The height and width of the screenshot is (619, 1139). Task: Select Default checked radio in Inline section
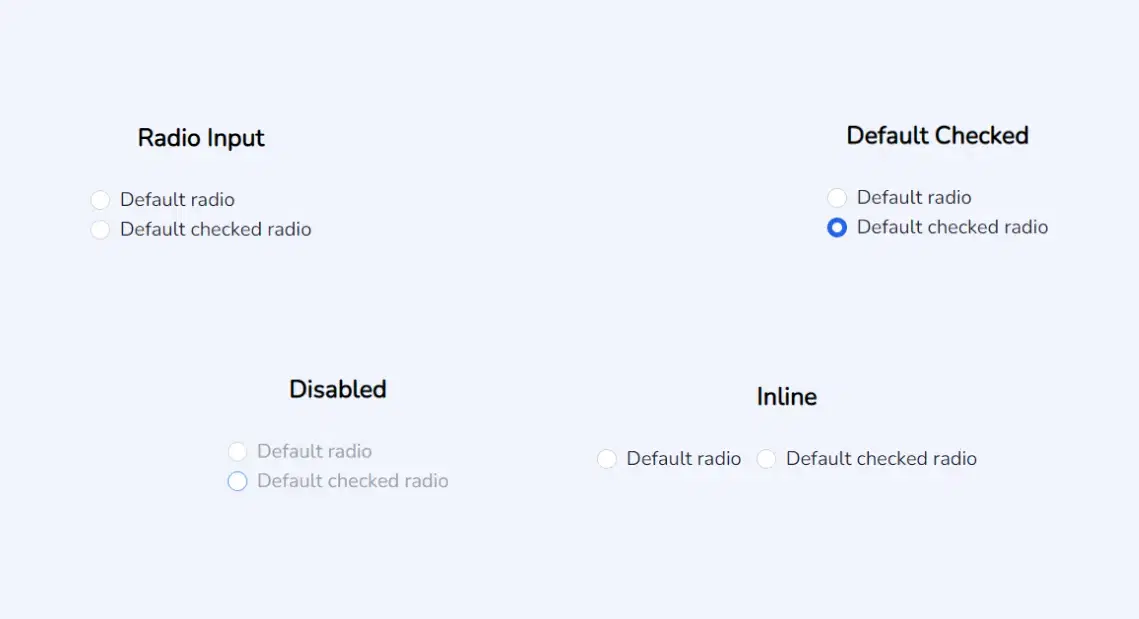point(766,459)
